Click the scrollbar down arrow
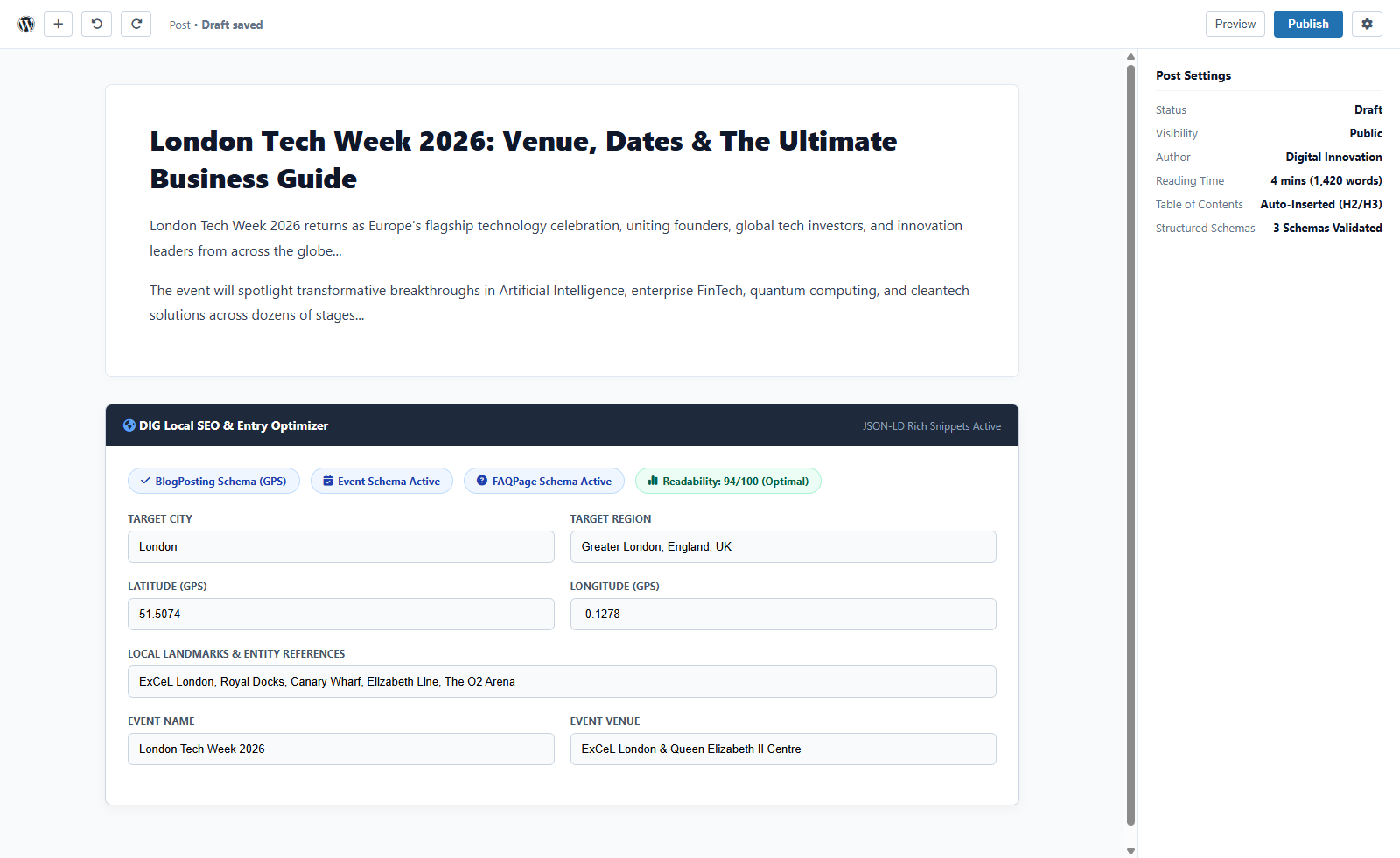Image resolution: width=1400 pixels, height=858 pixels. pos(1130,851)
